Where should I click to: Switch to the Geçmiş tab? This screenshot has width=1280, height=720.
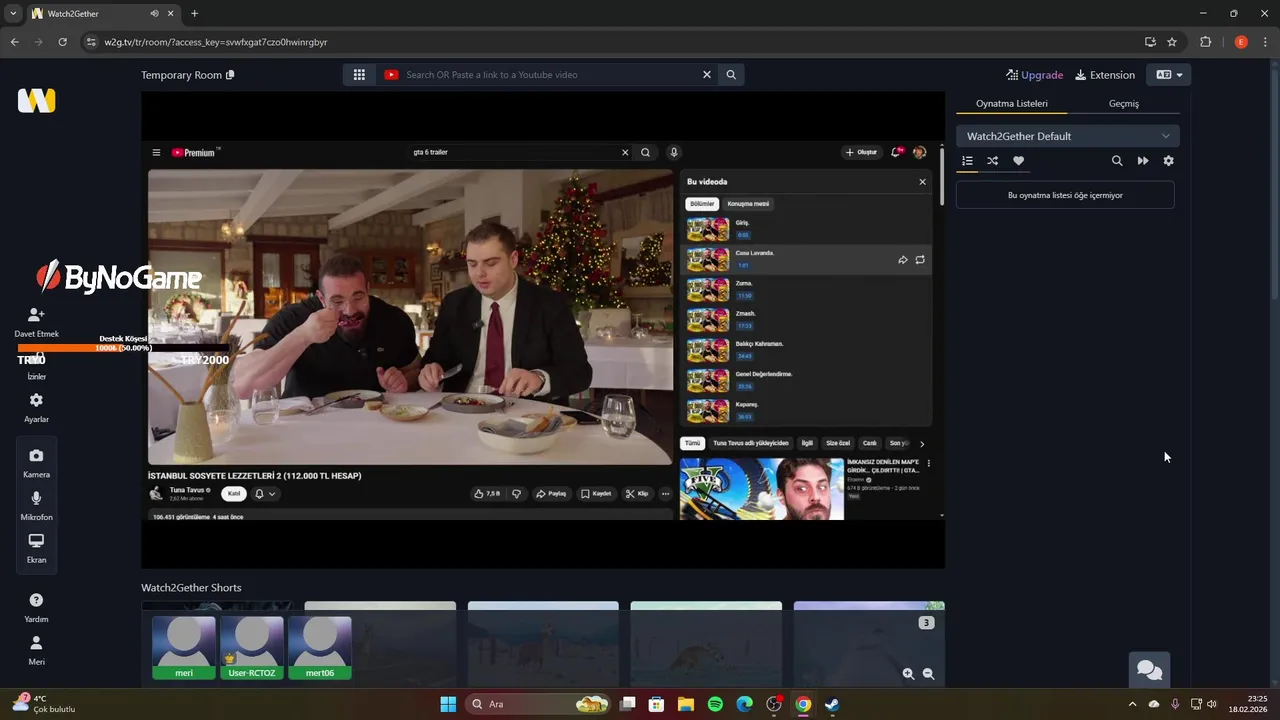[x=1124, y=103]
